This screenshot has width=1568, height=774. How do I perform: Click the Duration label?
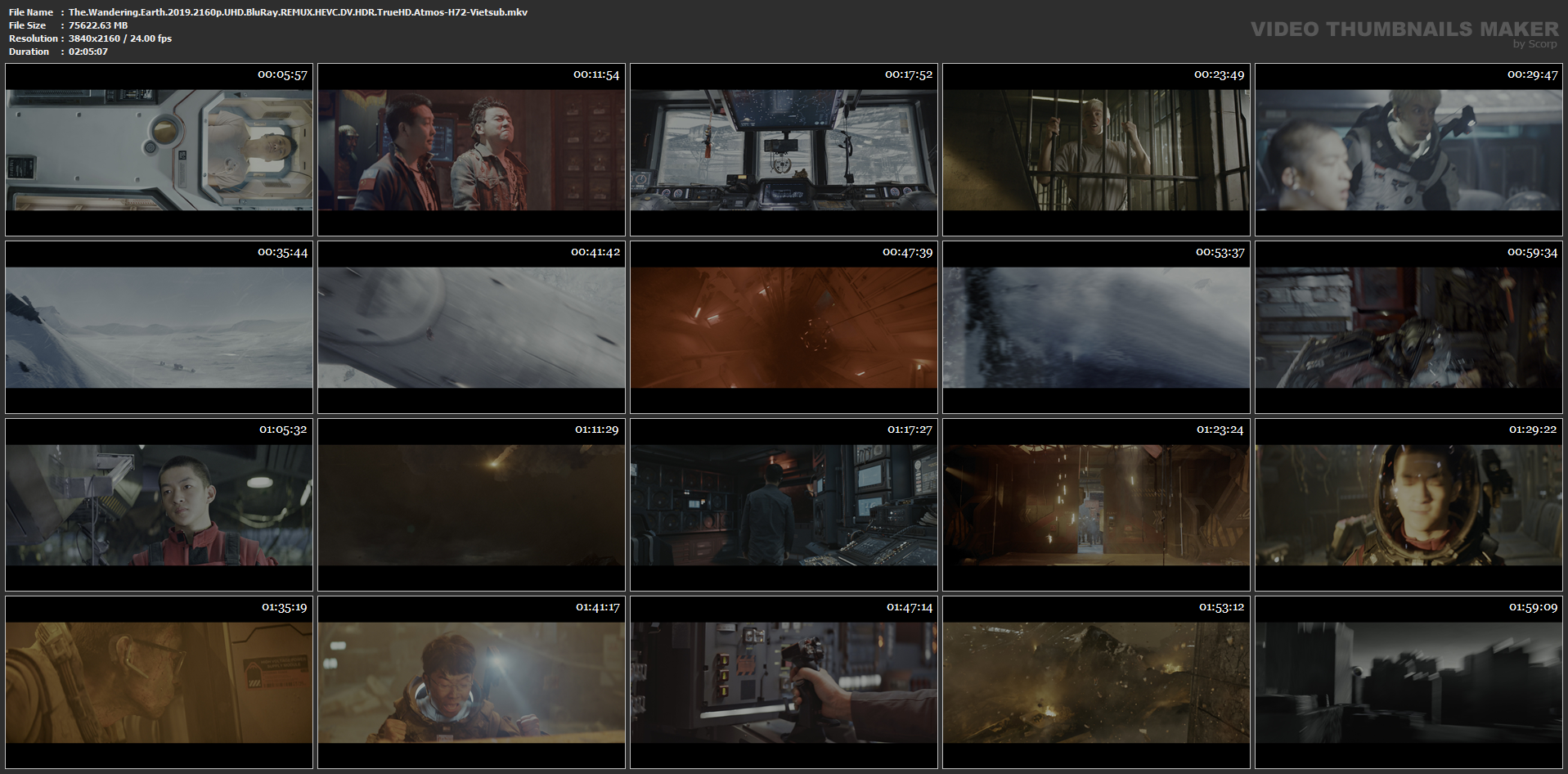[x=29, y=52]
